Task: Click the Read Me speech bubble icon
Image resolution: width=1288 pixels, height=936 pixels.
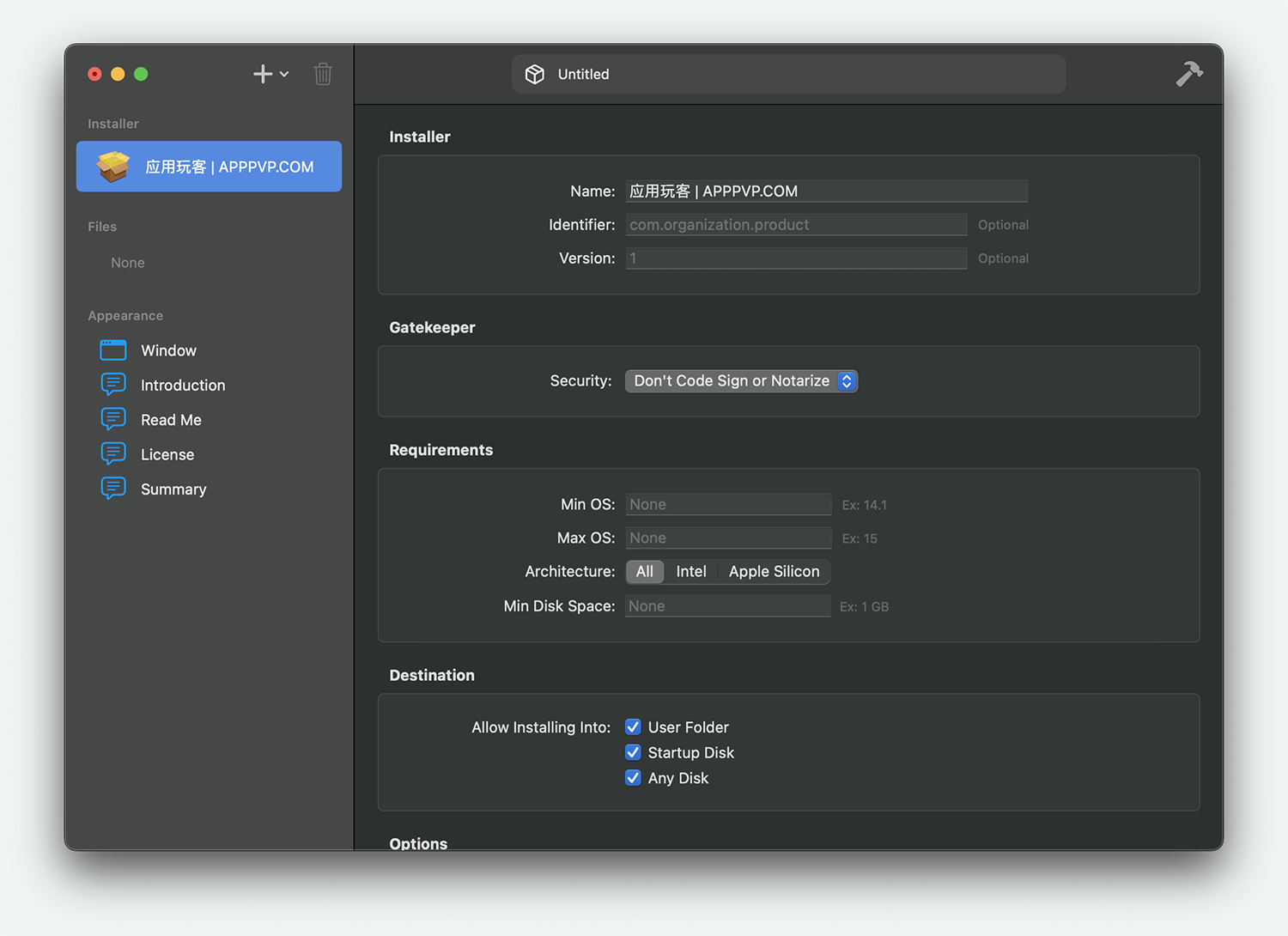Action: pos(113,419)
